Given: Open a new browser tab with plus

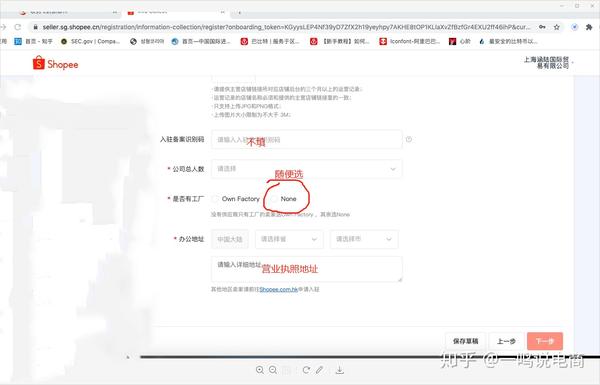Looking at the screenshot, I should pyautogui.click(x=240, y=12).
